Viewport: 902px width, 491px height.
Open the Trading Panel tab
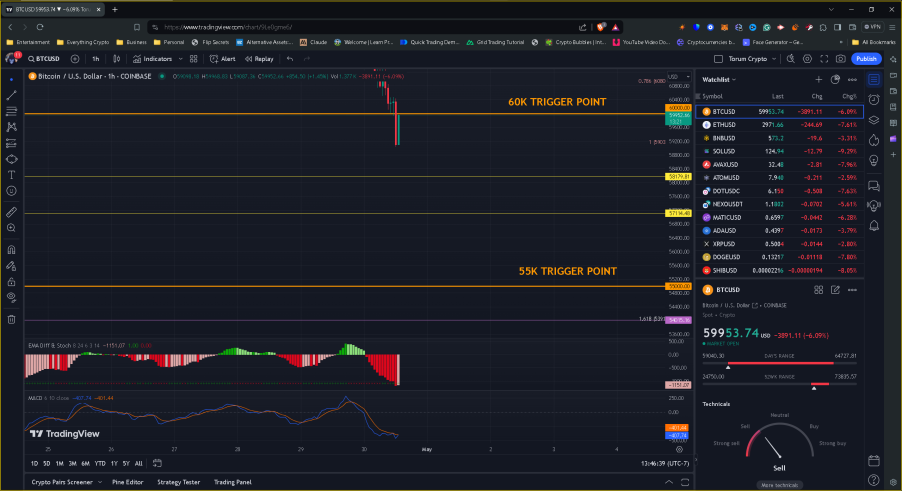232,482
